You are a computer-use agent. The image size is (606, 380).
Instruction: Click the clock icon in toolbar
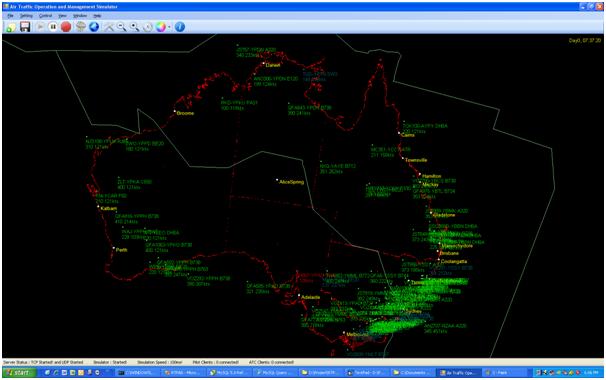(148, 27)
